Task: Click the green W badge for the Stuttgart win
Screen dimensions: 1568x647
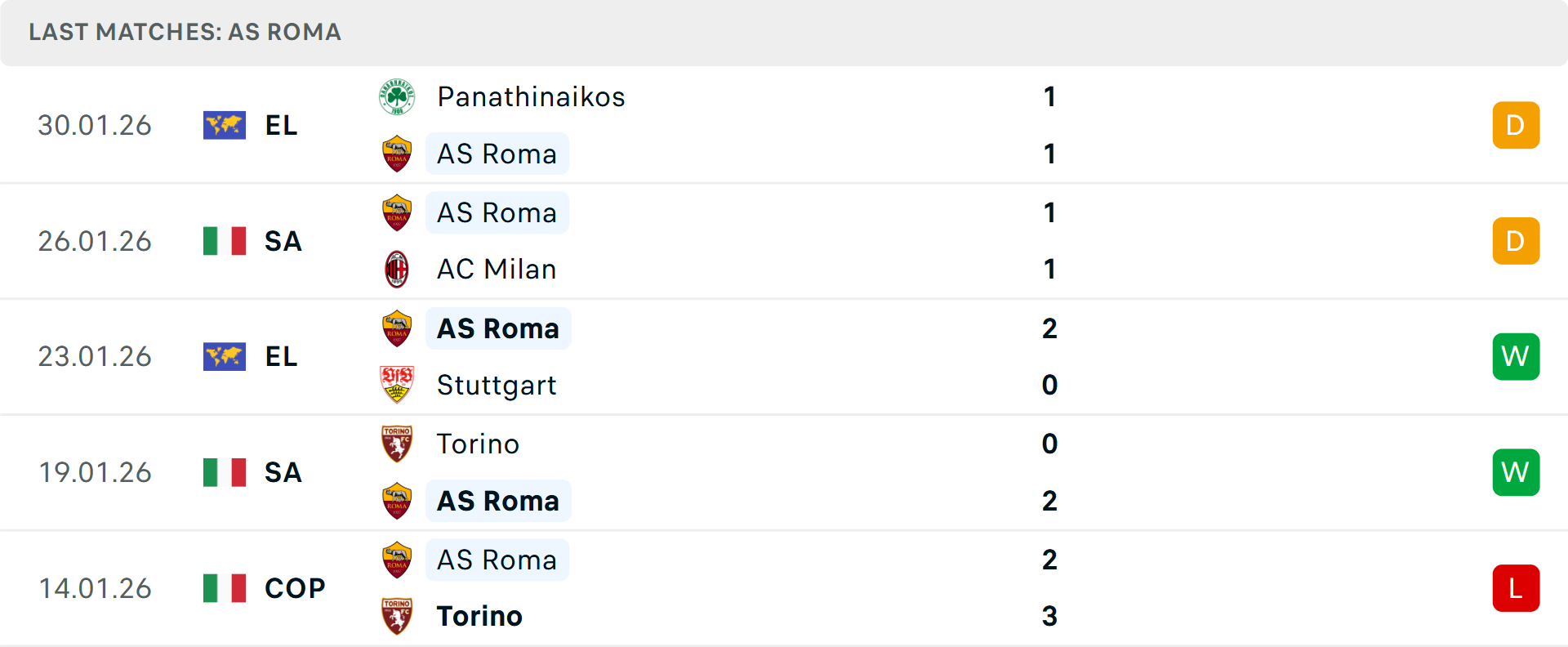Action: 1516,356
